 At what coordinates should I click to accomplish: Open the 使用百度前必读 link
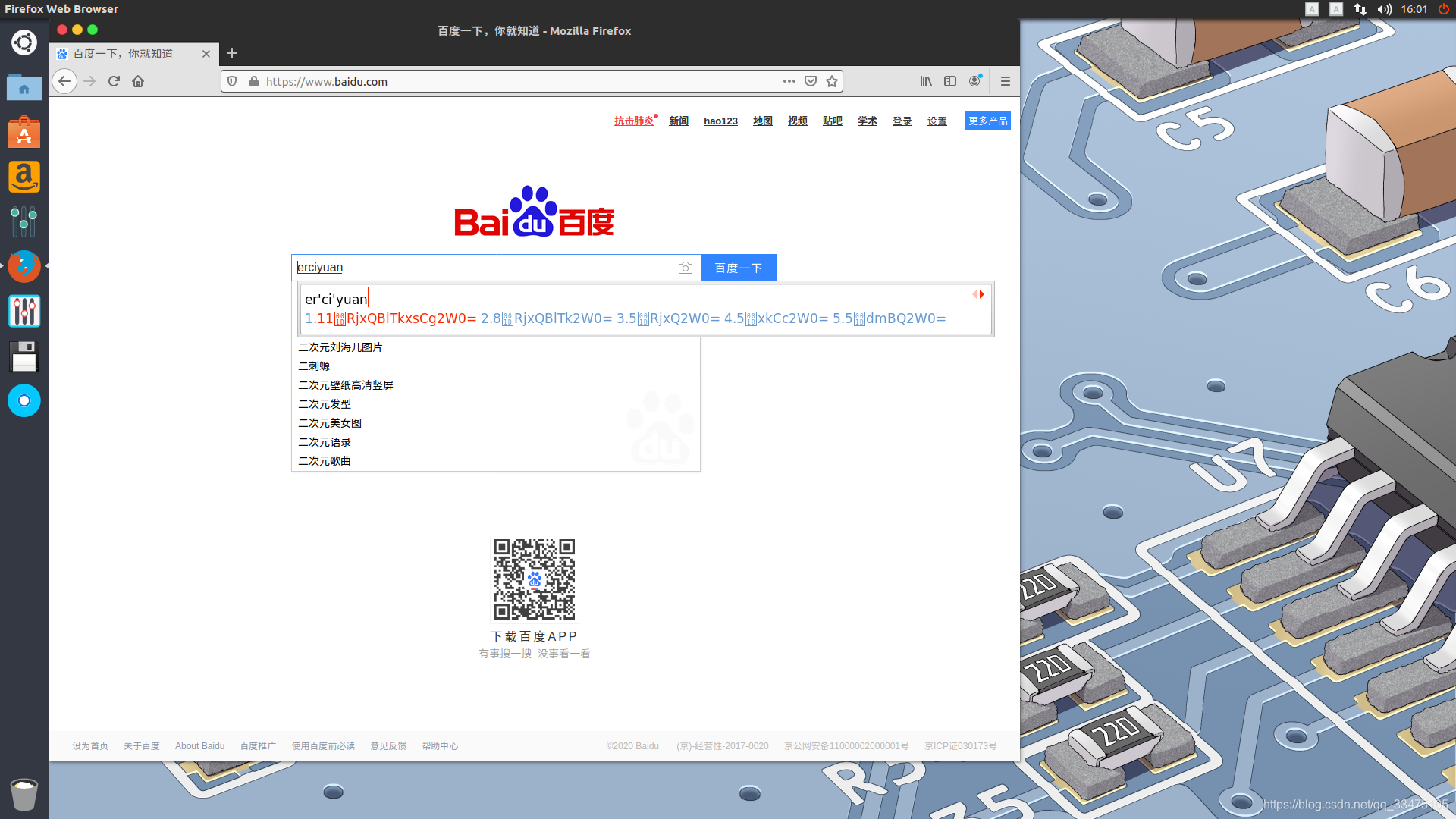point(324,746)
